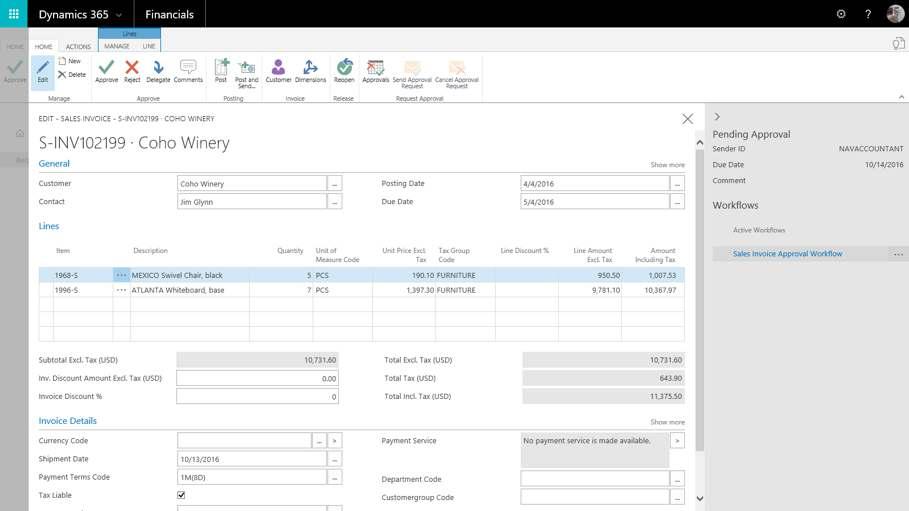
Task: Open Sales Invoice Approval Workflow link
Action: point(787,253)
